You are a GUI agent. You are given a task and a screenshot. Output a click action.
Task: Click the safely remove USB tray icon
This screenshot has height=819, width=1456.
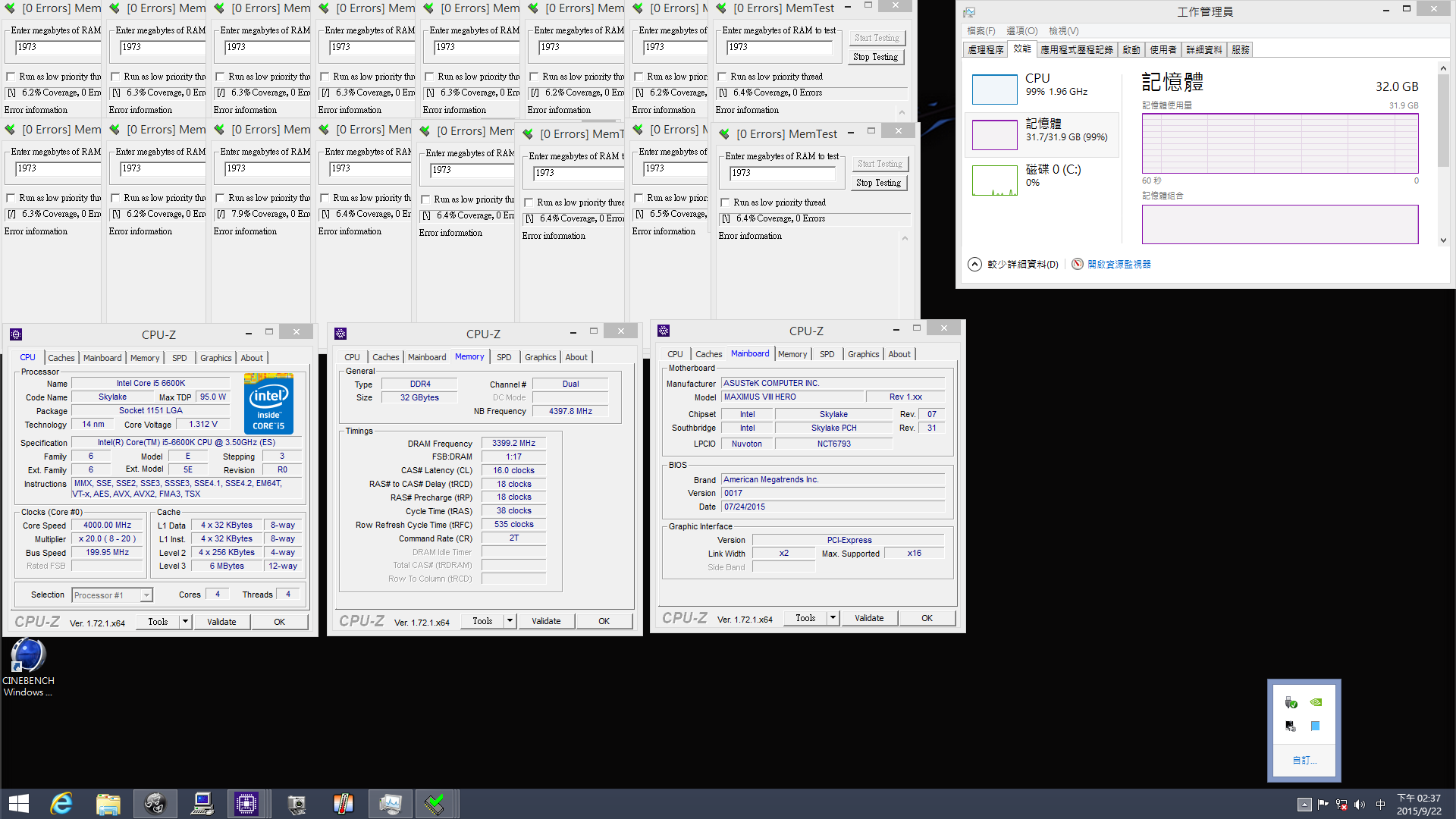click(1291, 702)
